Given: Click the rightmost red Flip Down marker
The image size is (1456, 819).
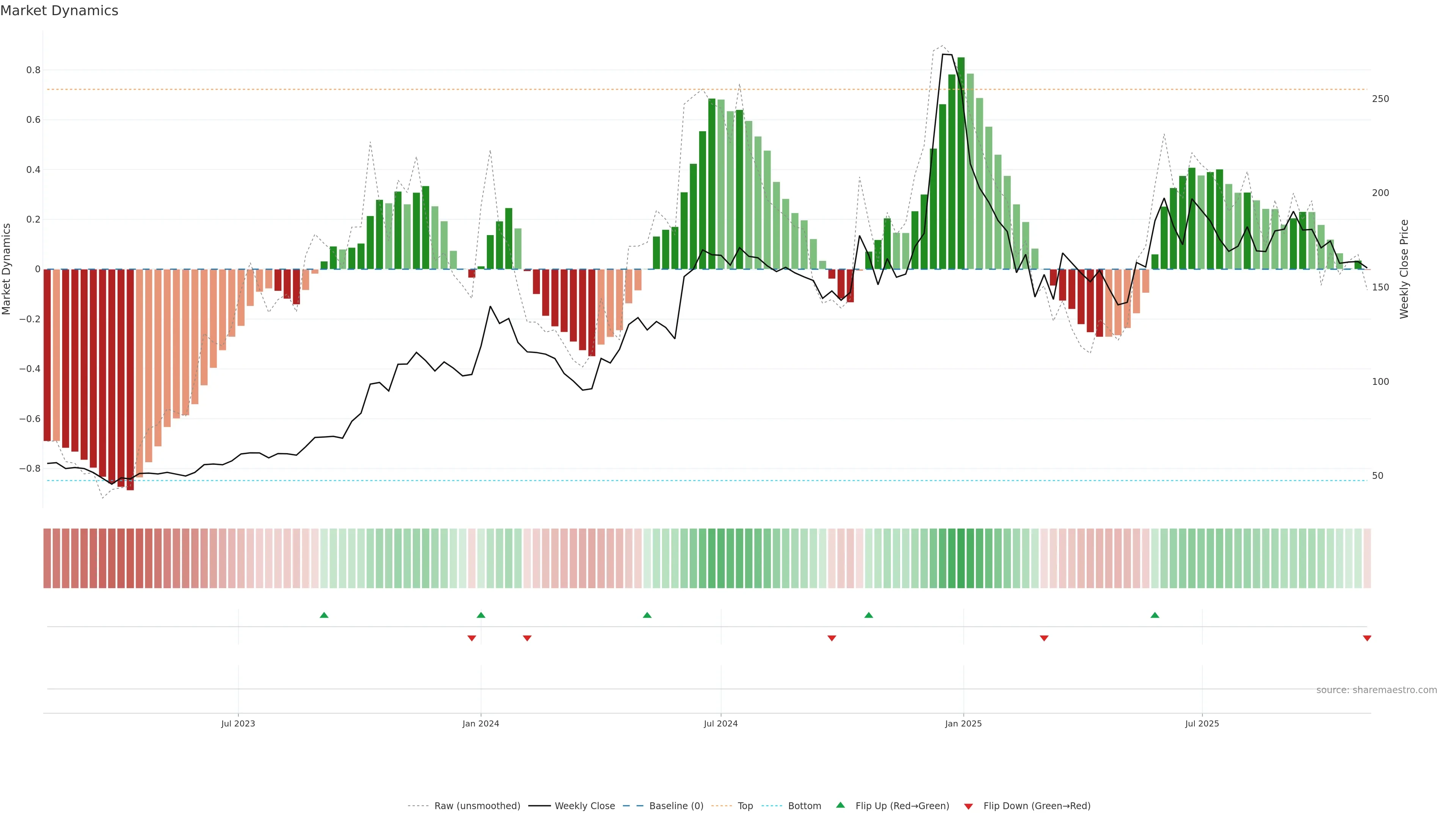Looking at the screenshot, I should point(1367,638).
